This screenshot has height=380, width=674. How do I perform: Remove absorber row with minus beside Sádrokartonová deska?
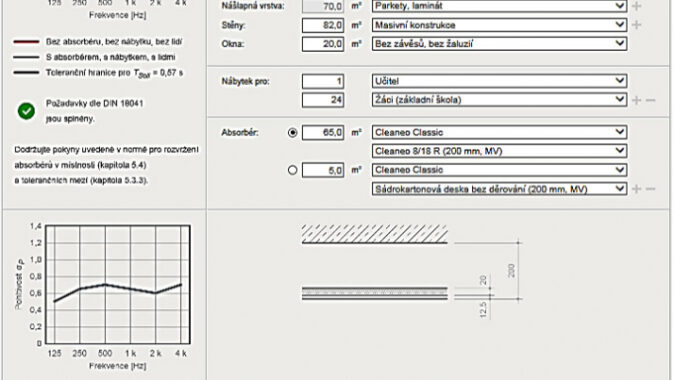tap(650, 189)
